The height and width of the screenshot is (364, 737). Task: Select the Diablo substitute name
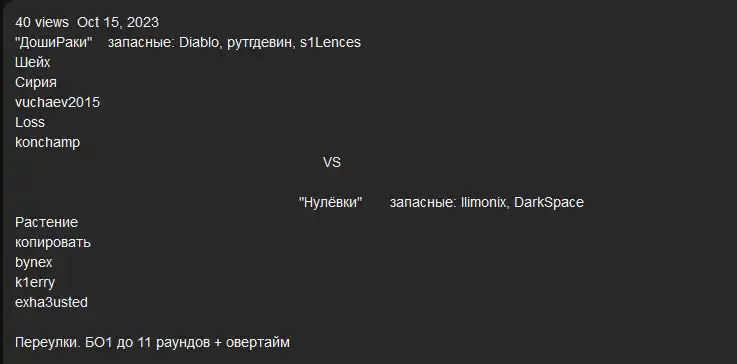199,42
